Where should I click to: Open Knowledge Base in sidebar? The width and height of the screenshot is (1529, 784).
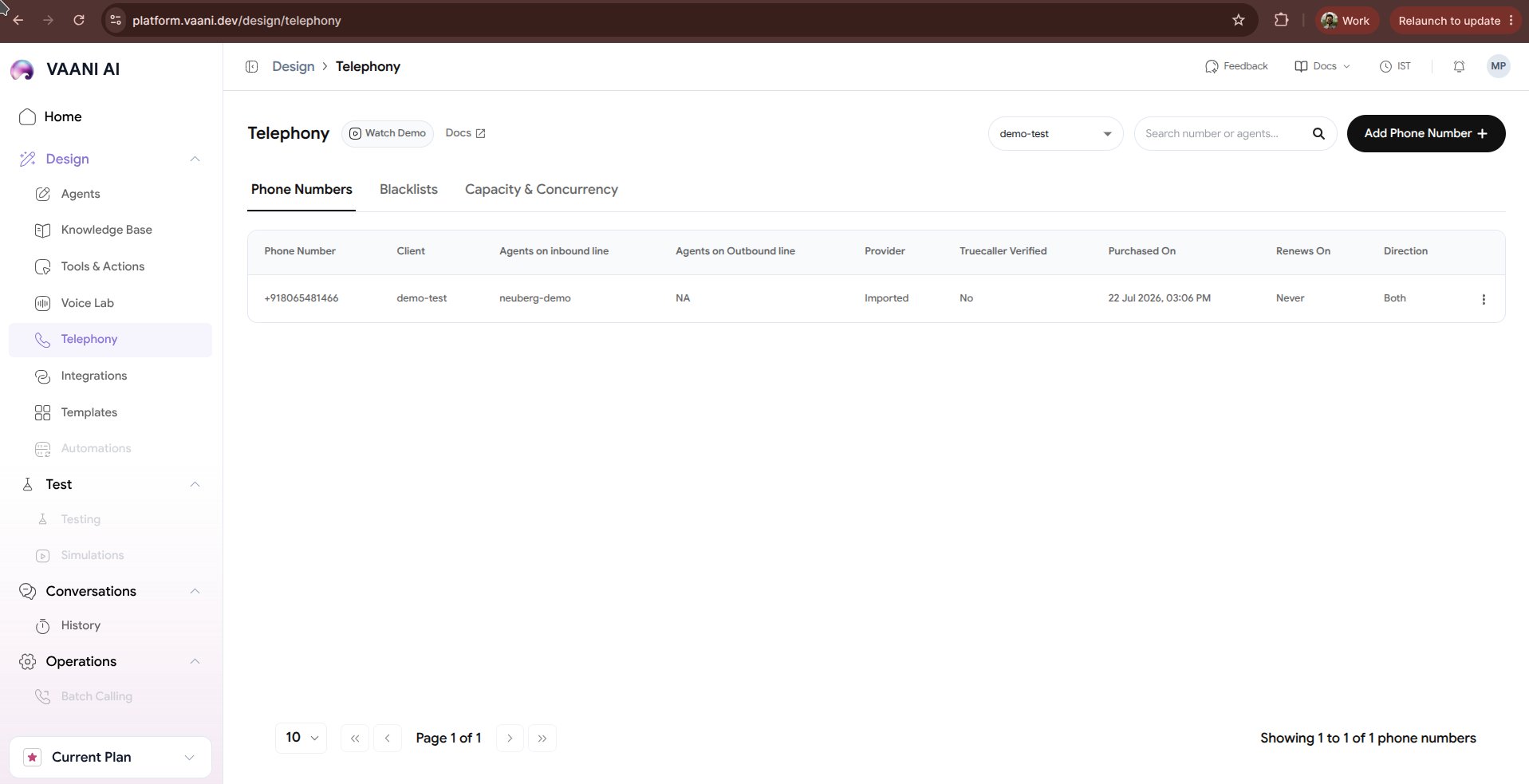pos(106,230)
